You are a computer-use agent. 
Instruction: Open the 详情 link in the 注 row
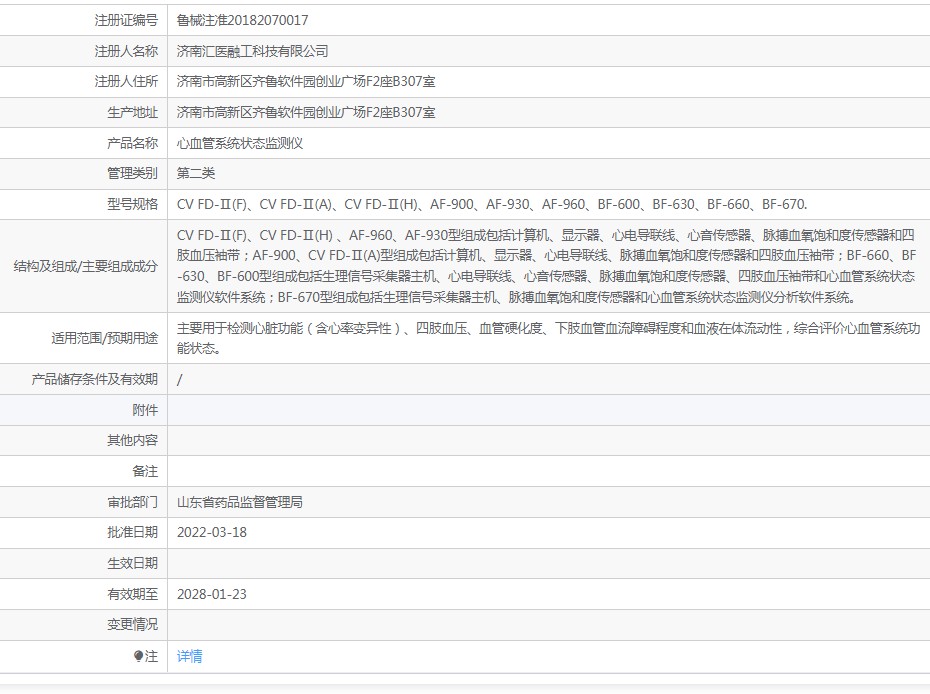click(189, 656)
